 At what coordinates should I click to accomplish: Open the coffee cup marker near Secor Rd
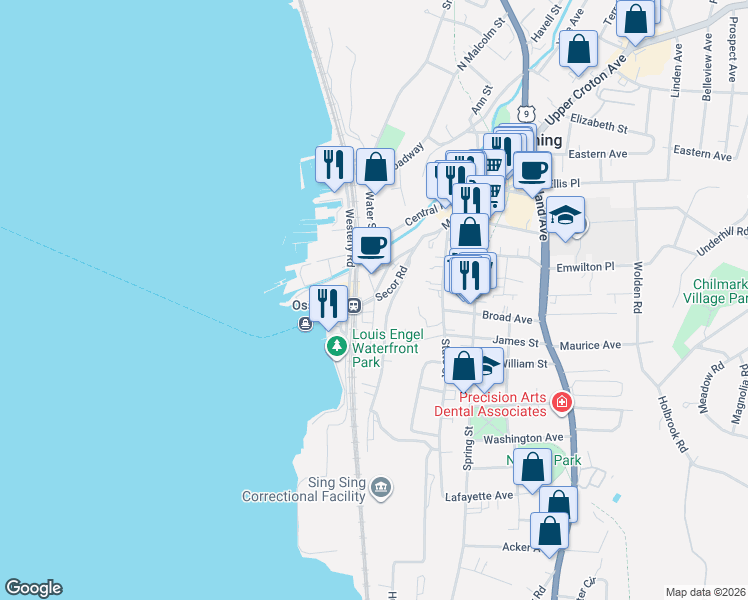point(371,245)
